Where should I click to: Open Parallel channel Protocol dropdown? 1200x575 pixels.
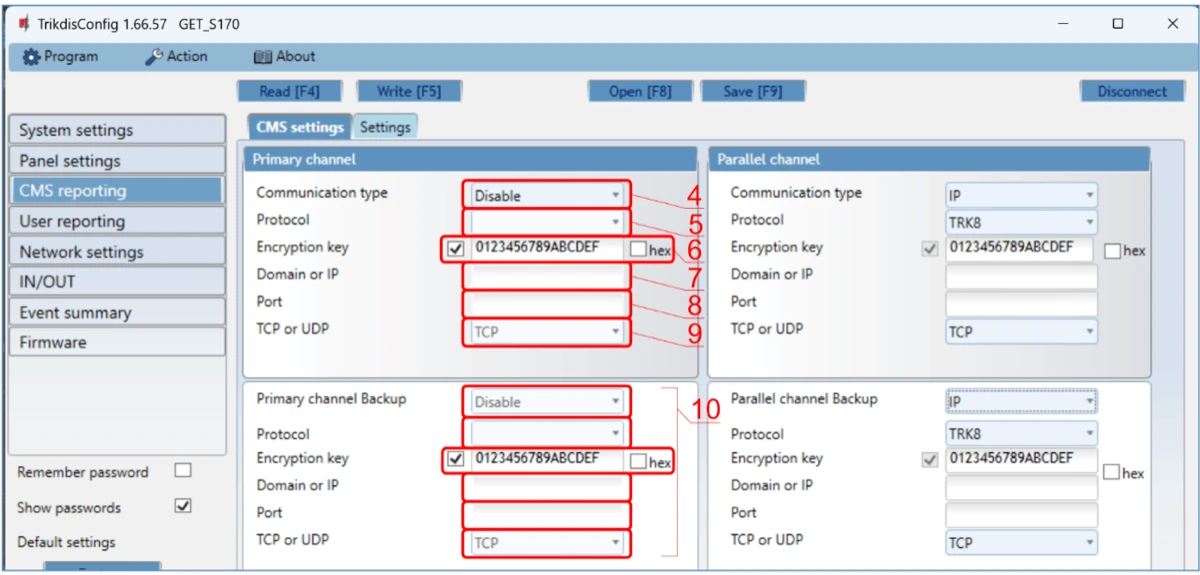coord(1020,222)
